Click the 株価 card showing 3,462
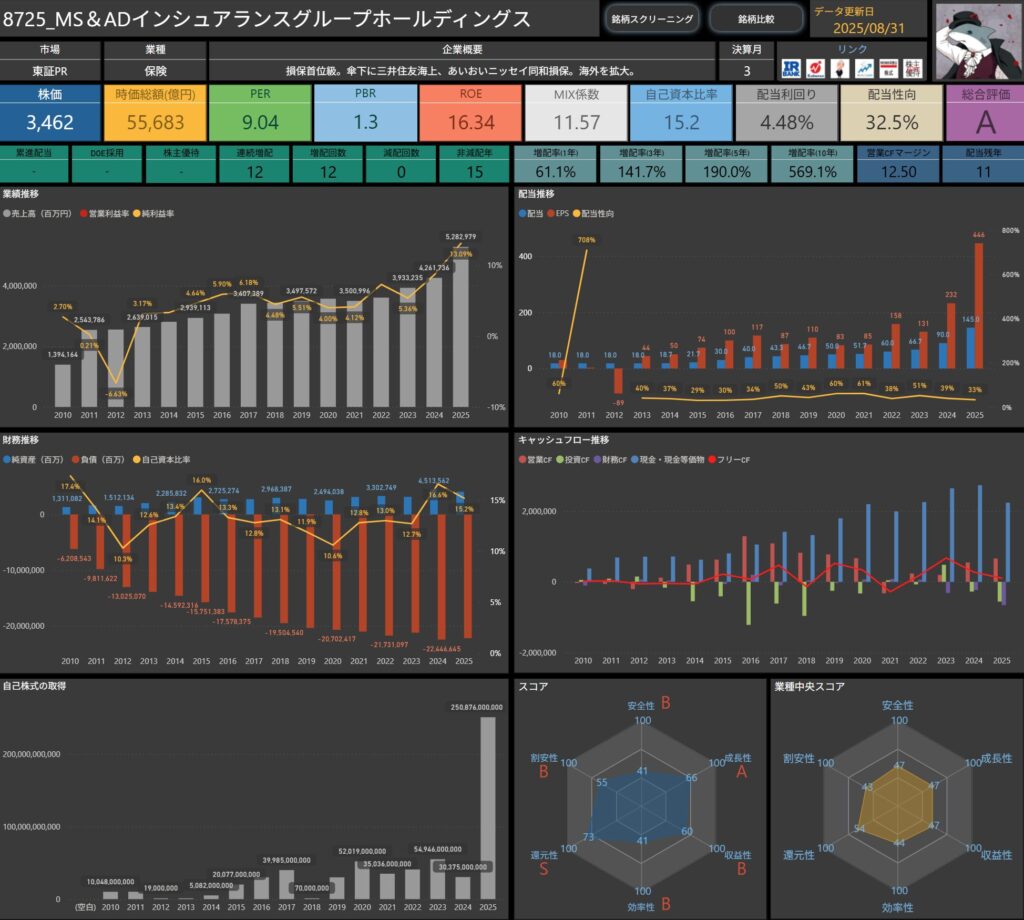Image resolution: width=1024 pixels, height=920 pixels. [x=50, y=112]
